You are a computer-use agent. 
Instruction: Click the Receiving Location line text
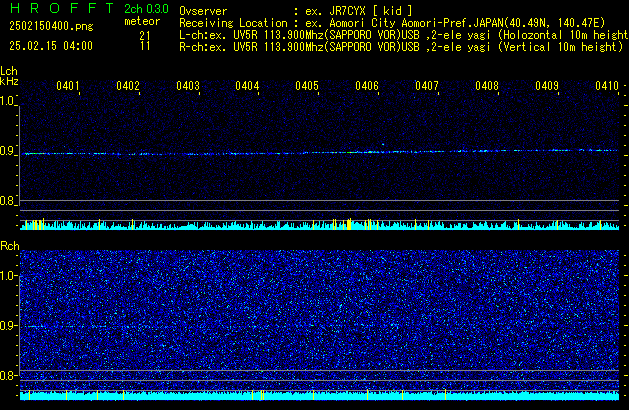coord(392,23)
